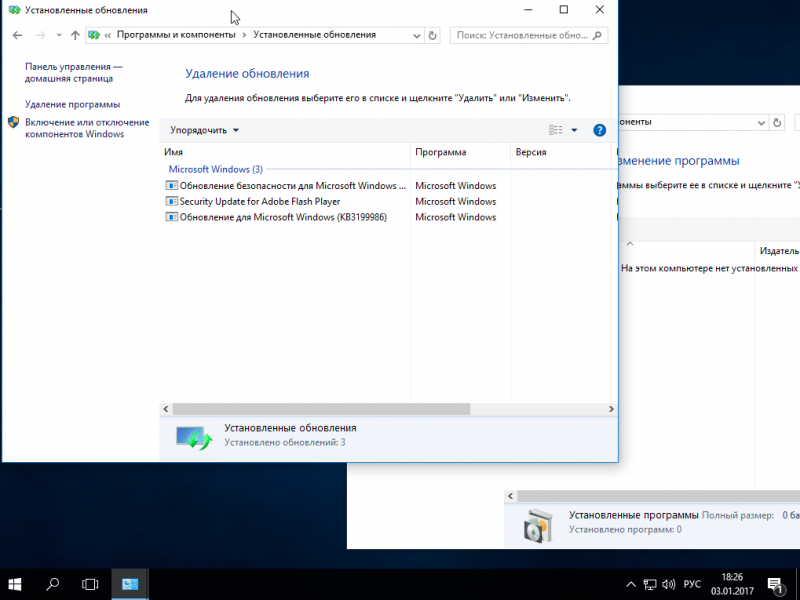Viewport: 800px width, 600px height.
Task: Open the «Программы и компоненты» breadcrumb
Action: coord(176,35)
